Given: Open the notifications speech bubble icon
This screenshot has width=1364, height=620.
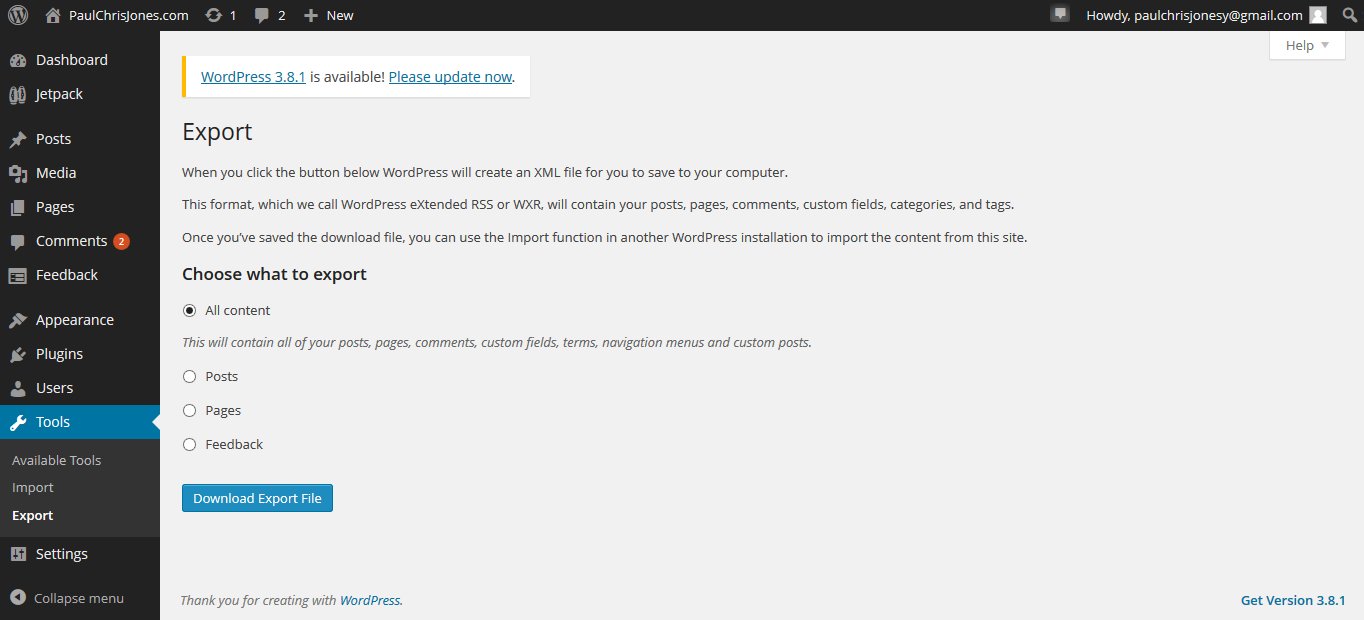Looking at the screenshot, I should (x=1060, y=14).
